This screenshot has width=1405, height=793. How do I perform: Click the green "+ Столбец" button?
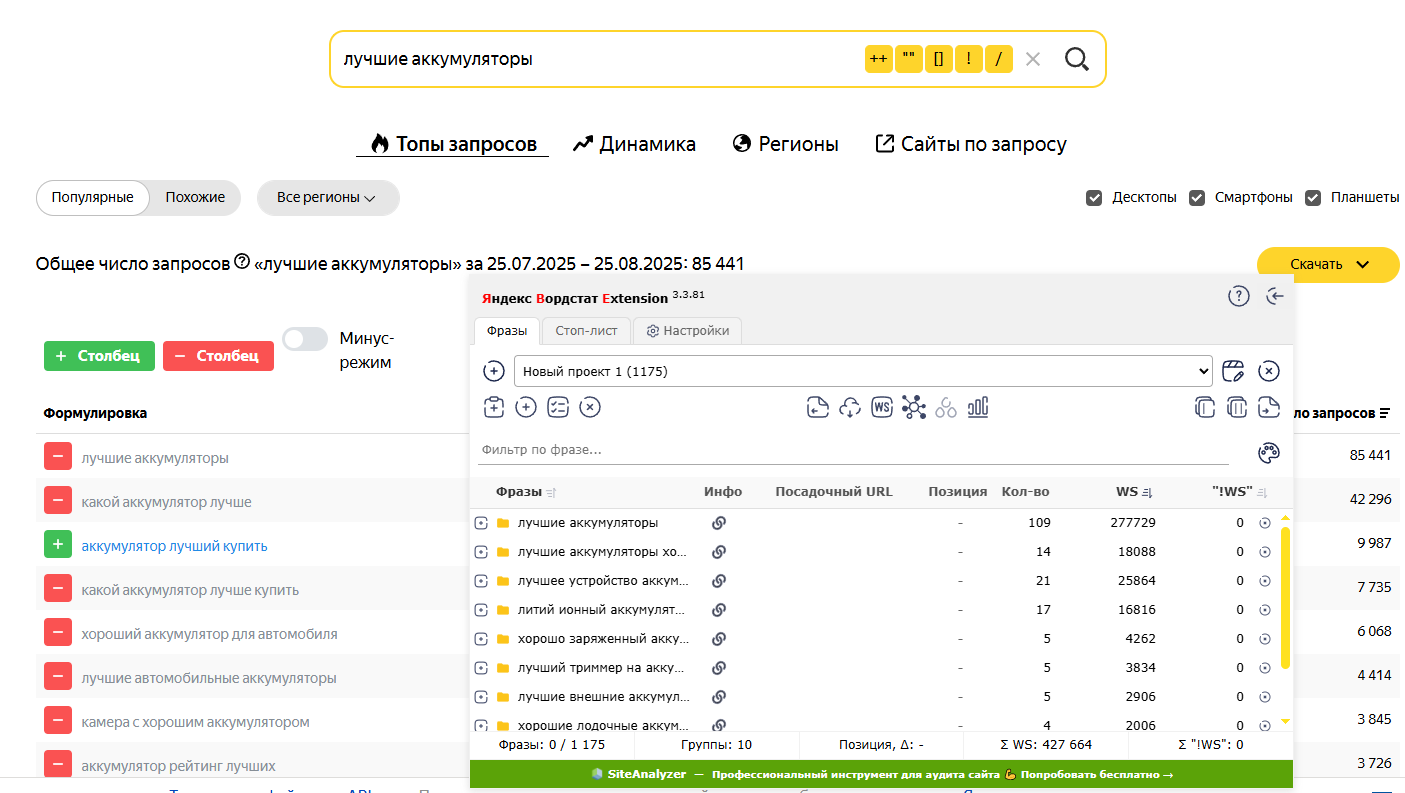tap(99, 356)
